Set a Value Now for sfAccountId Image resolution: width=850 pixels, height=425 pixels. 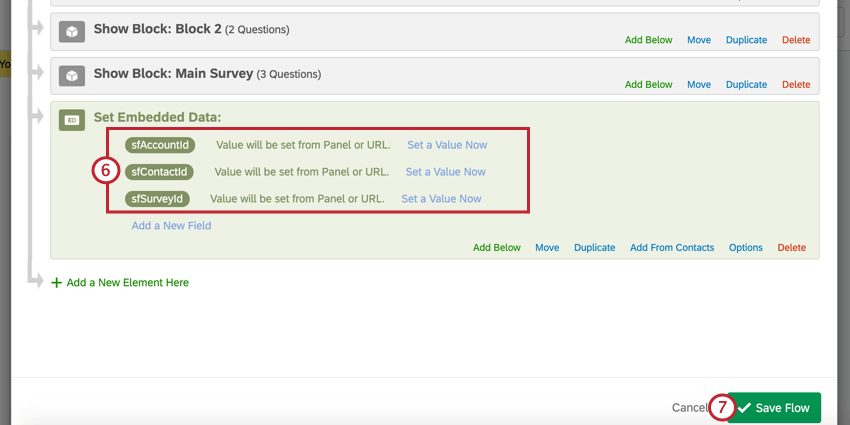coord(447,145)
